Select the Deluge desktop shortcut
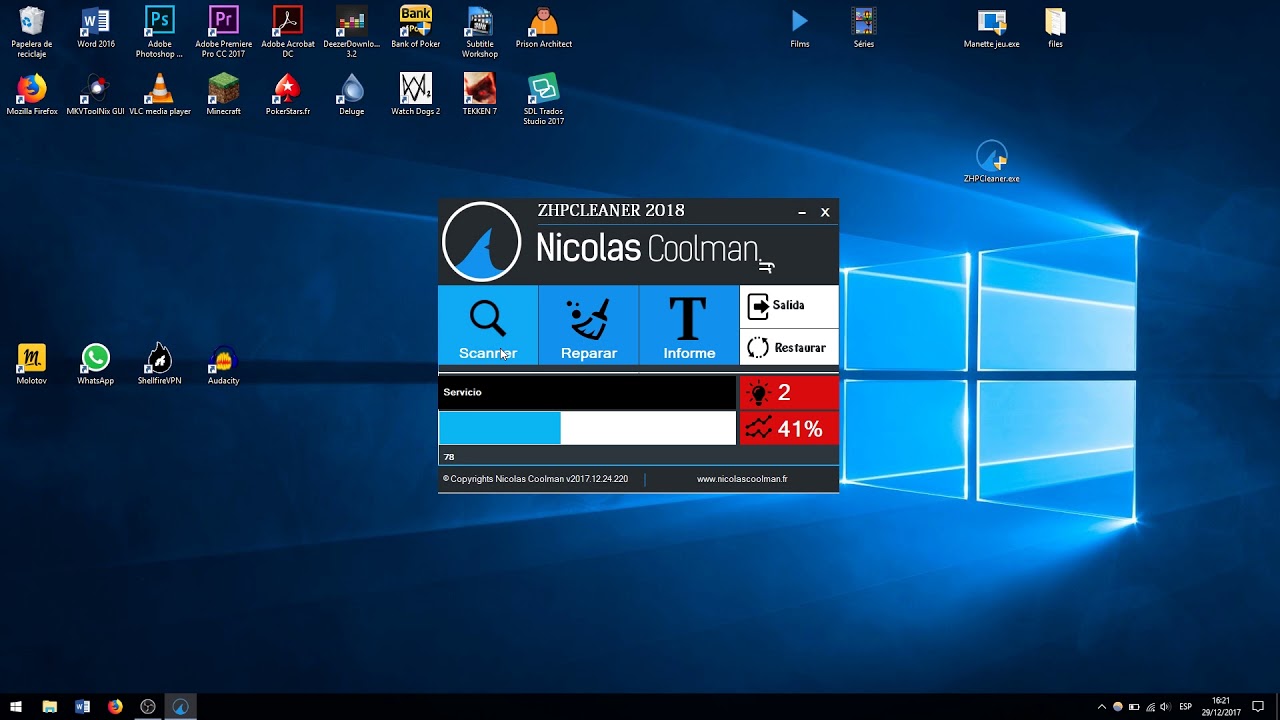Screen dimensions: 1280x720 point(352,95)
